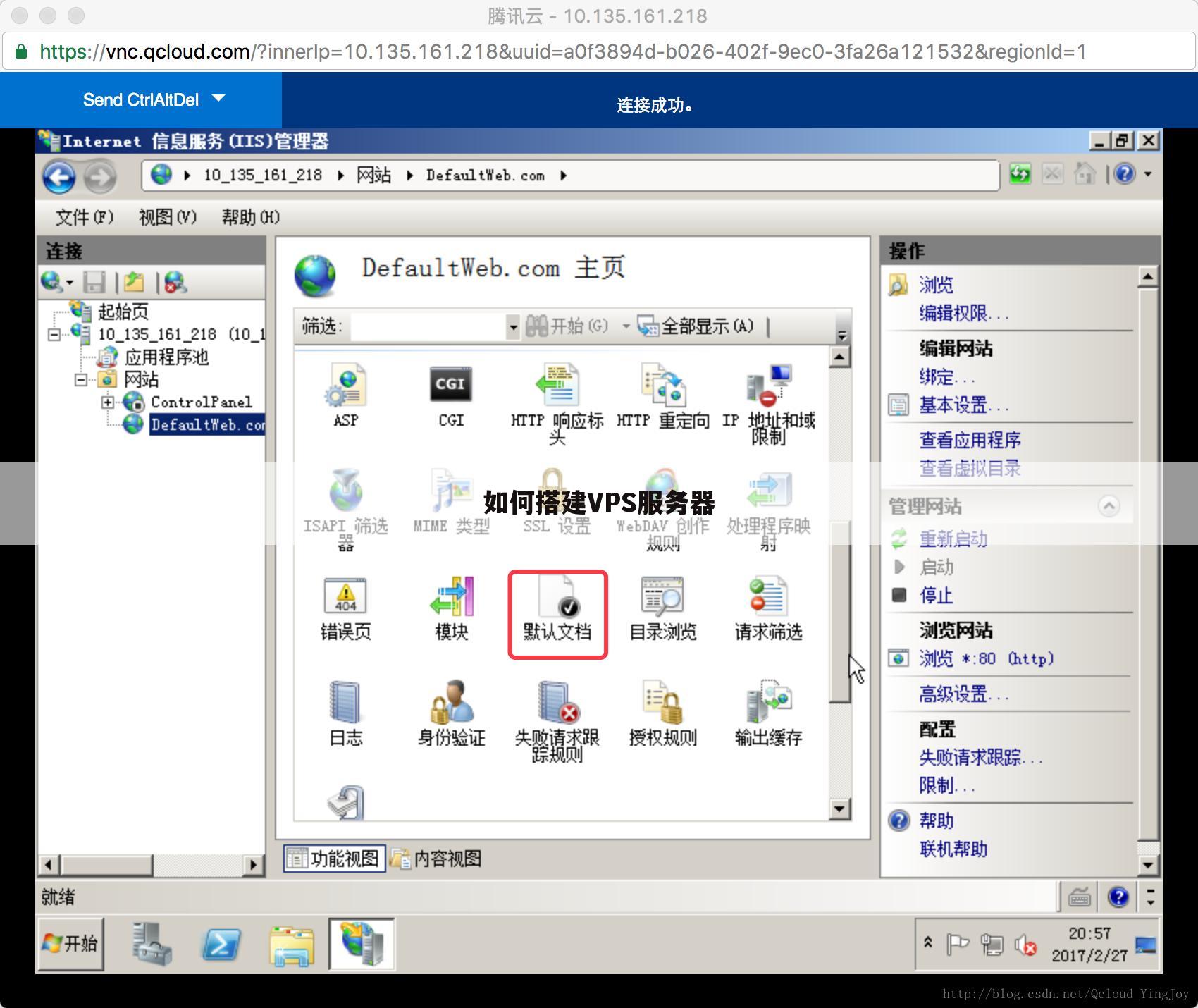Expand the ControlPanel tree node

click(x=106, y=402)
